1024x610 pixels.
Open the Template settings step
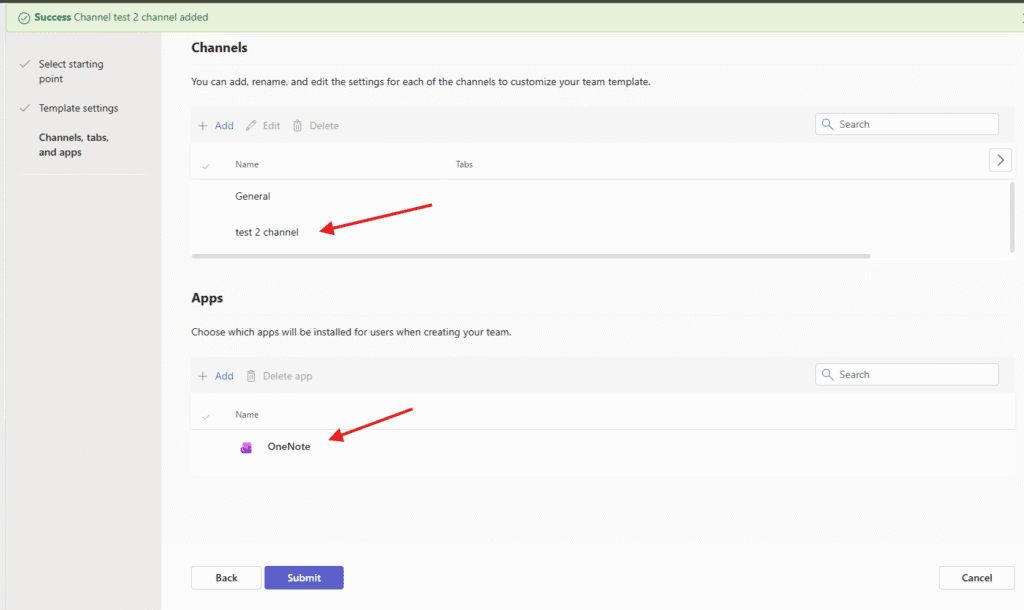pyautogui.click(x=78, y=108)
